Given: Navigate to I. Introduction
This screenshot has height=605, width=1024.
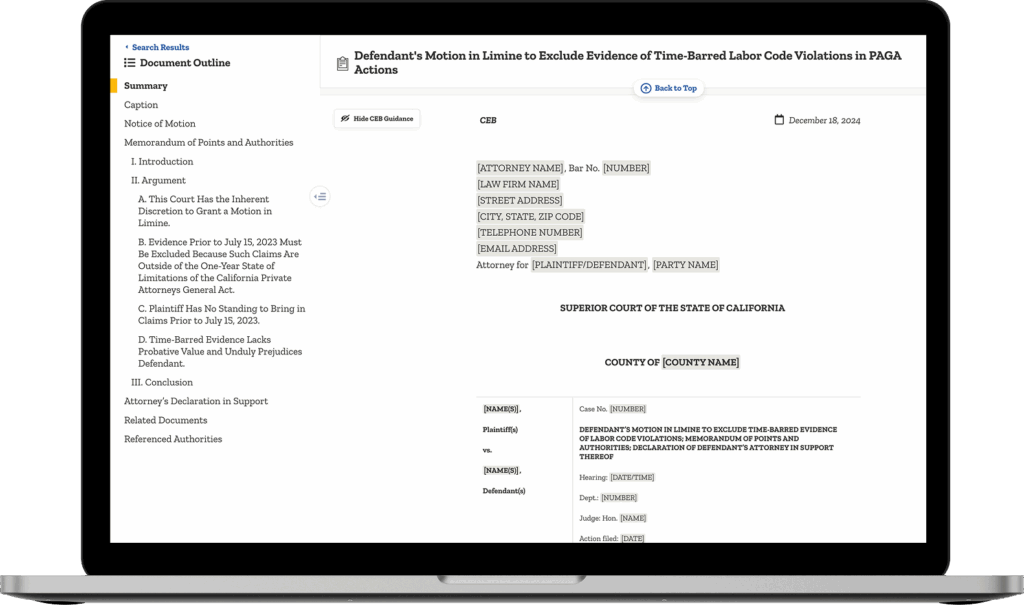Looking at the screenshot, I should (x=162, y=162).
